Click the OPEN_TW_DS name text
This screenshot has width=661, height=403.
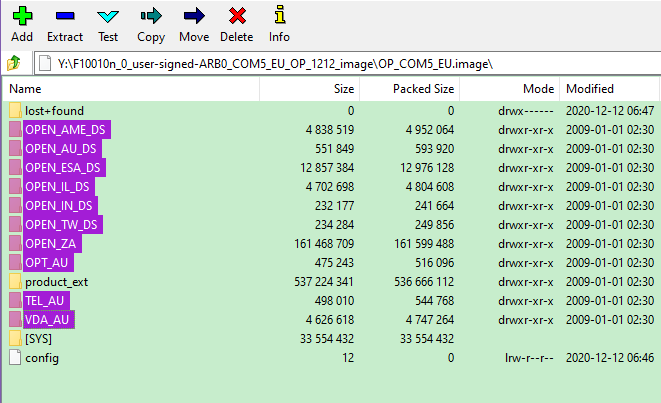[61, 225]
